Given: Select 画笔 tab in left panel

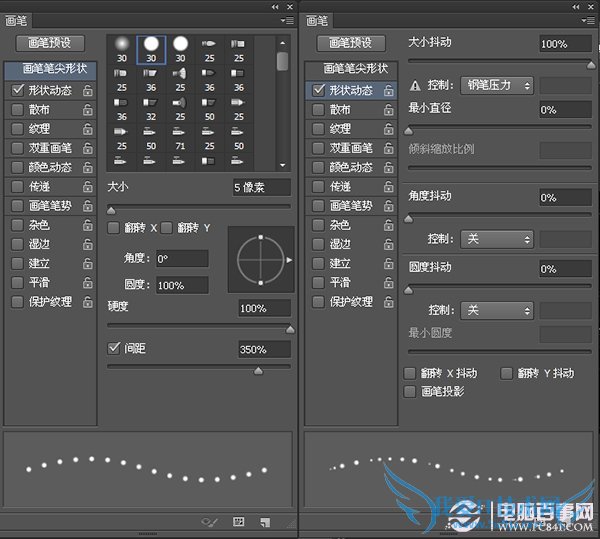Looking at the screenshot, I should click(16, 21).
